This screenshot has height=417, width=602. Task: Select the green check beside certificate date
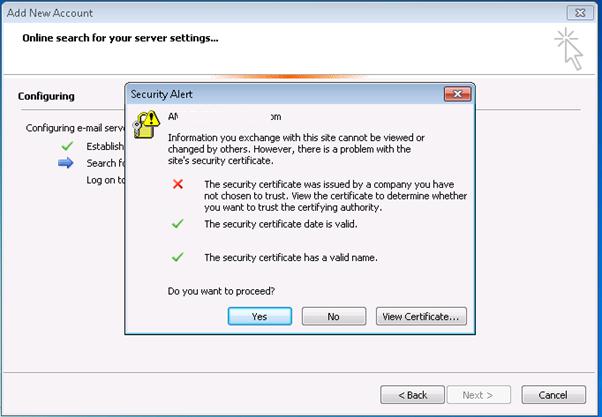tap(178, 224)
